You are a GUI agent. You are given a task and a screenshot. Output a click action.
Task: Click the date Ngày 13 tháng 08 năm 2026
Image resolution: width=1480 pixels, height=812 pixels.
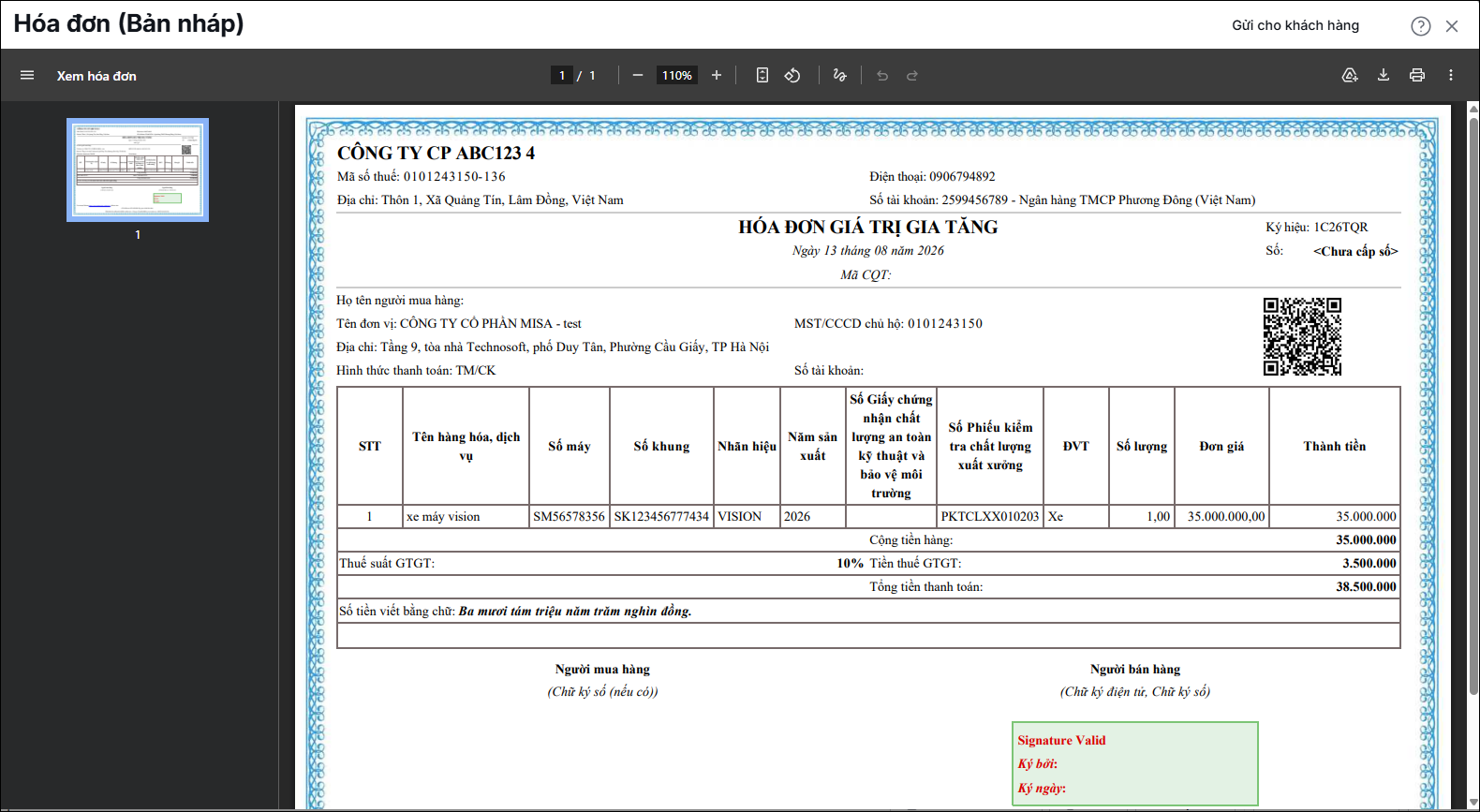(868, 250)
